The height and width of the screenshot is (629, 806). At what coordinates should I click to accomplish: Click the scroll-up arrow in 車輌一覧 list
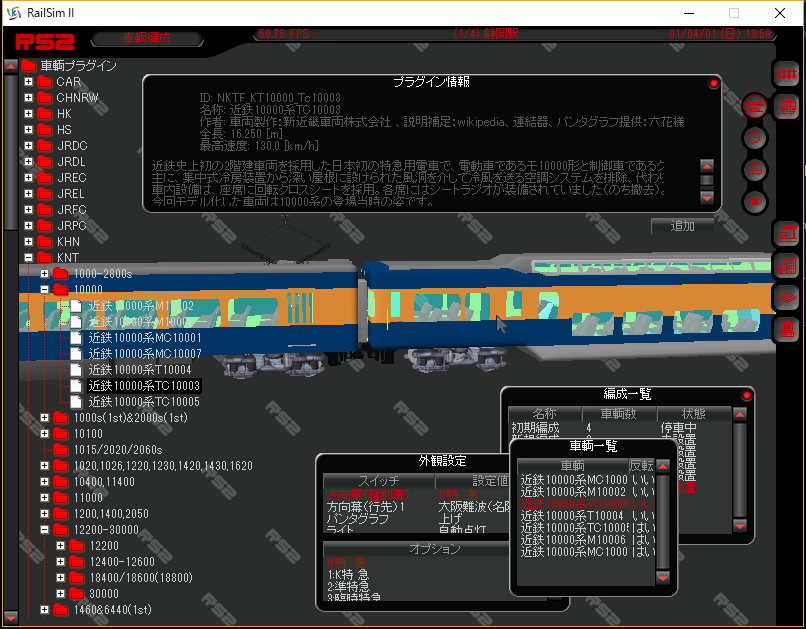663,466
